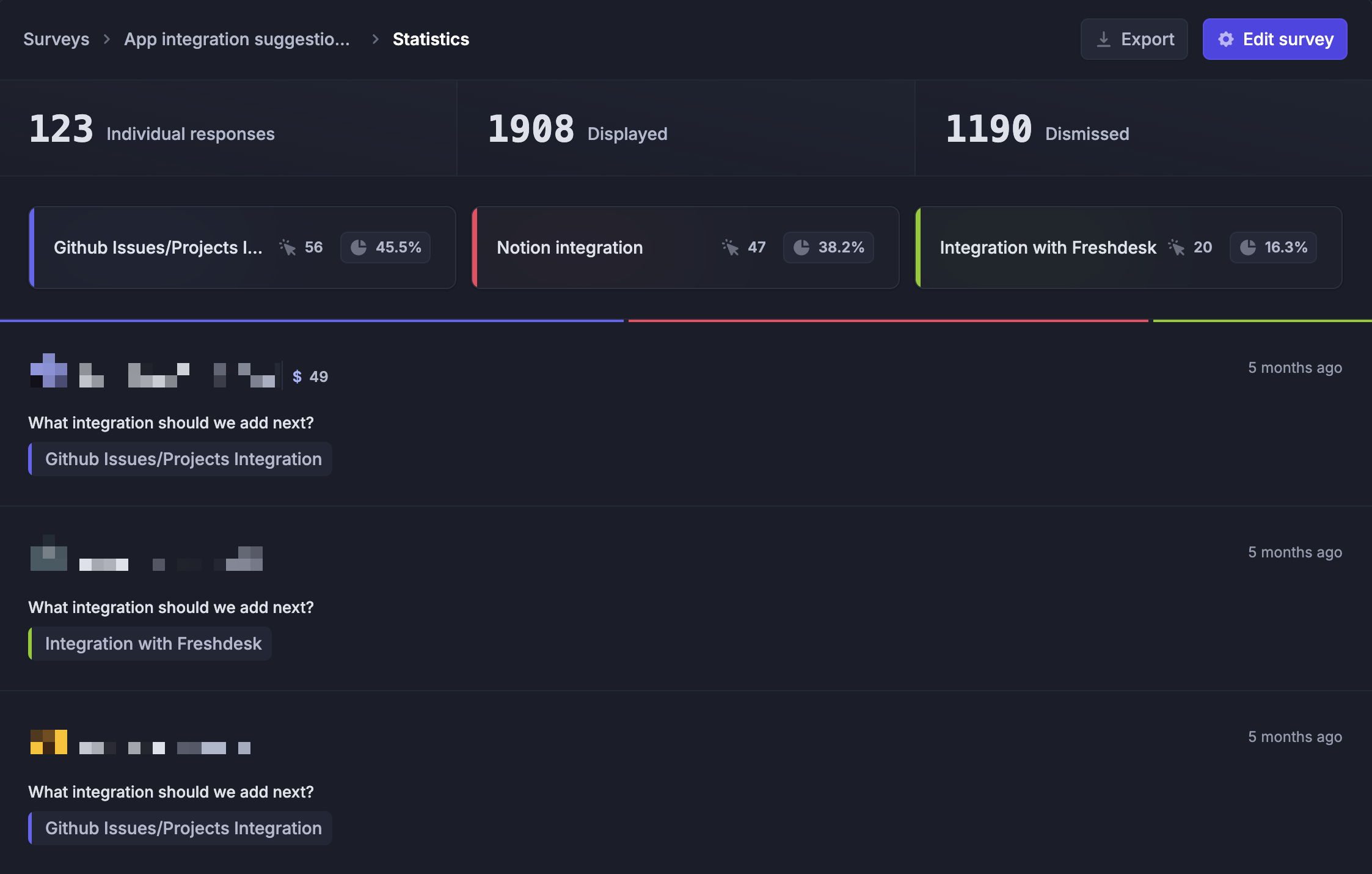The width and height of the screenshot is (1372, 874).
Task: Click the click count 56 on Github card
Action: coord(314,248)
